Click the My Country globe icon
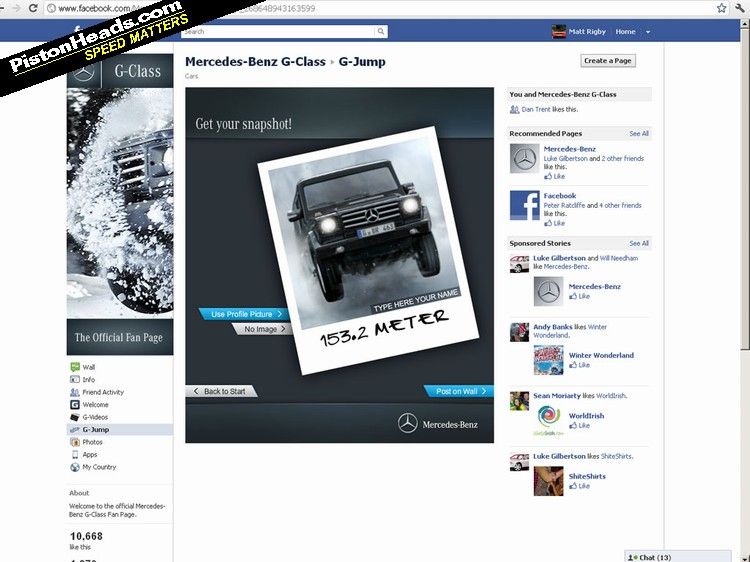 75,467
